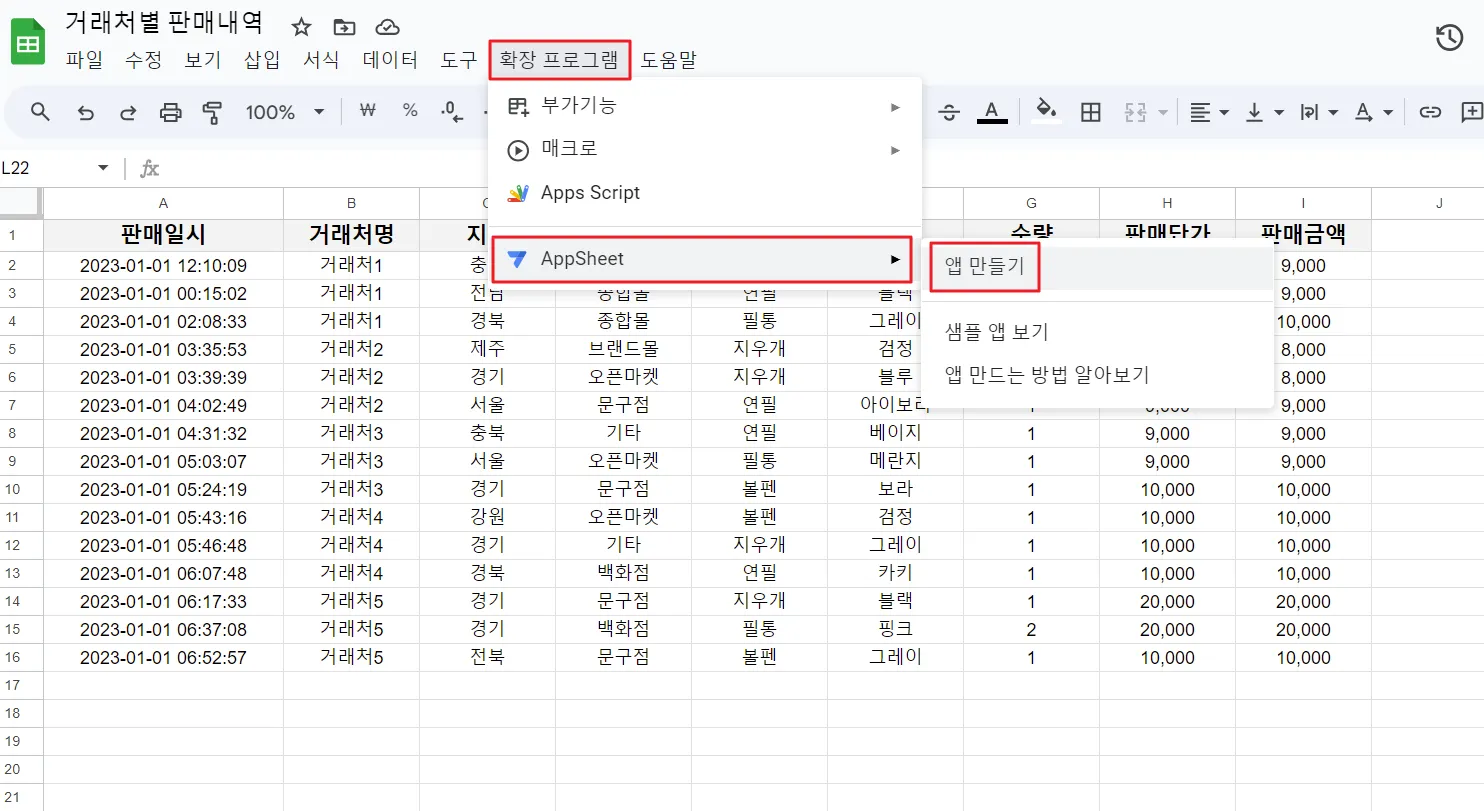Expand the 부가기능 submenu

tap(705, 106)
